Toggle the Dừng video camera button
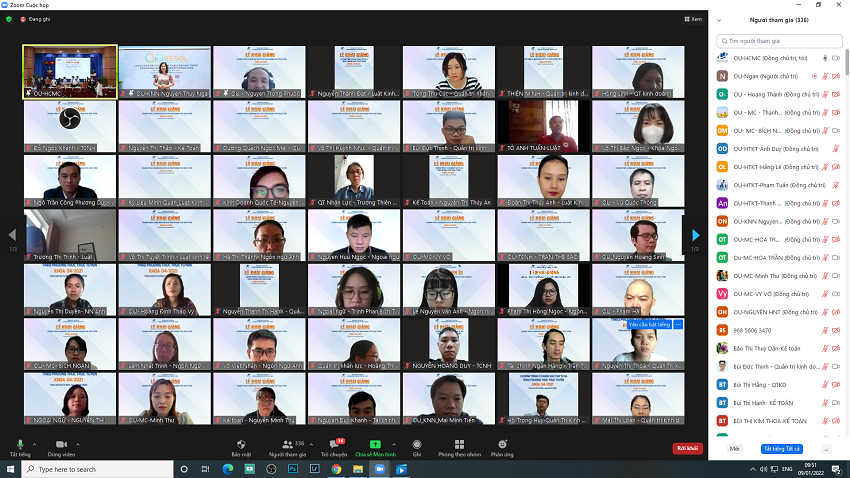 [61, 443]
